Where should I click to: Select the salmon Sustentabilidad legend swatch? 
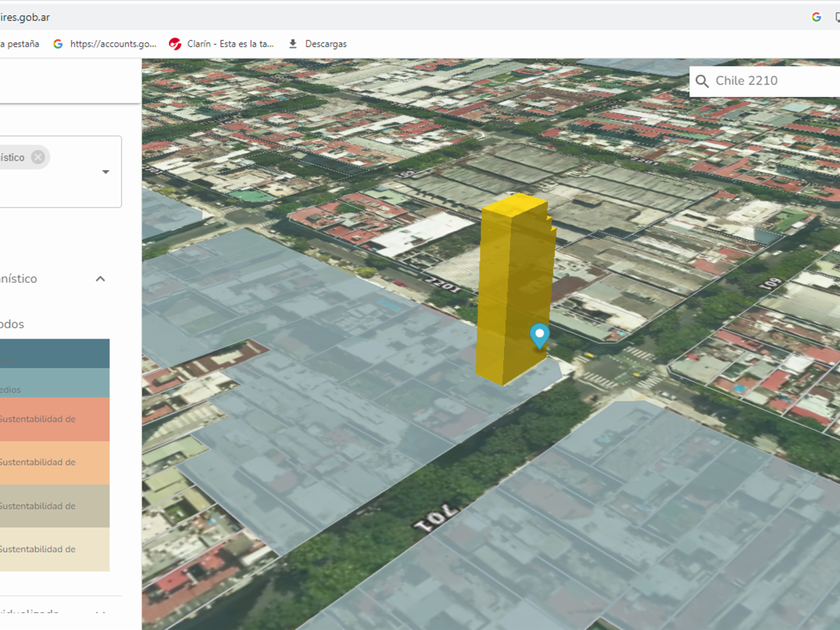point(54,419)
